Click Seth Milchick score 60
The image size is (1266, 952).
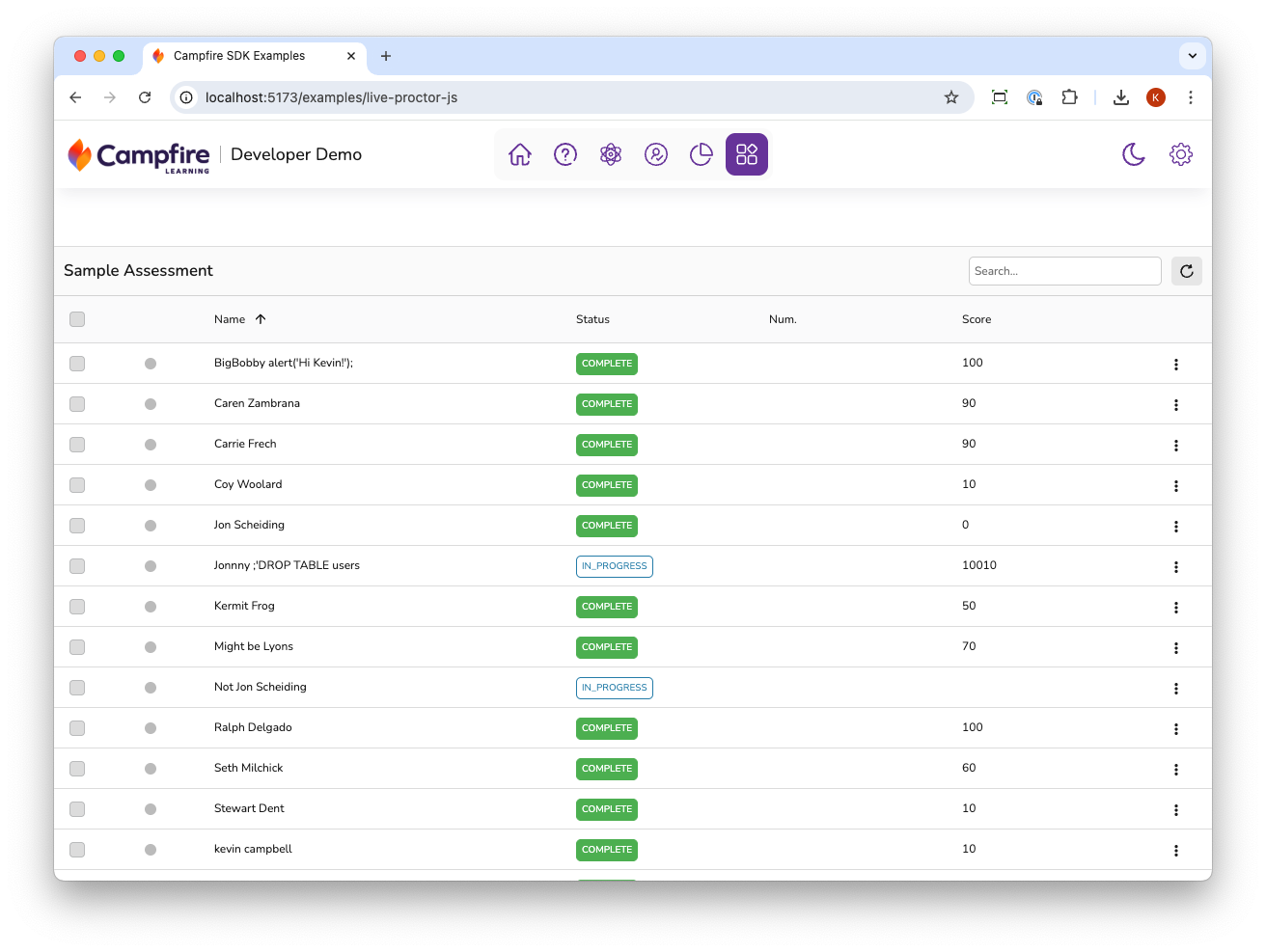point(969,768)
